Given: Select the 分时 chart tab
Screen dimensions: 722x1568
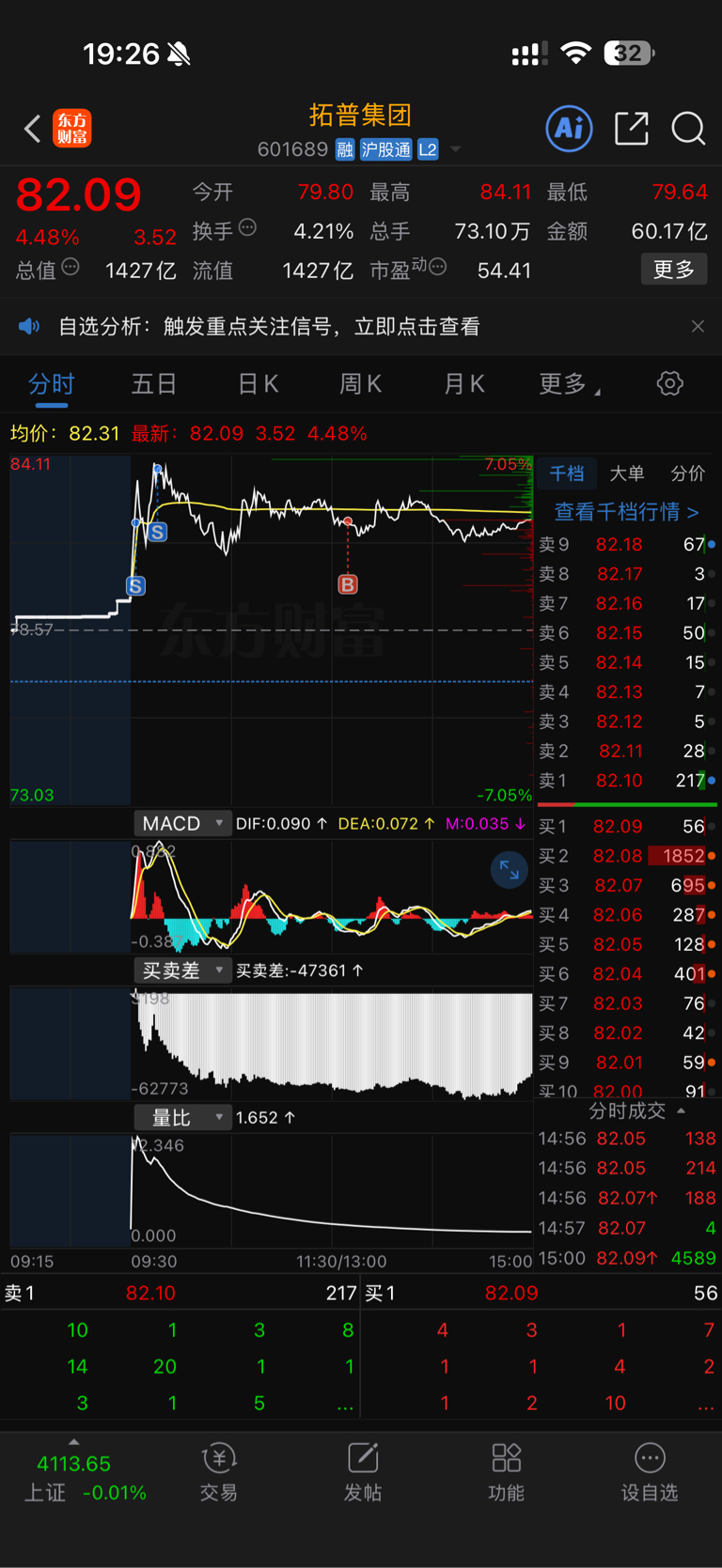Looking at the screenshot, I should 52,384.
